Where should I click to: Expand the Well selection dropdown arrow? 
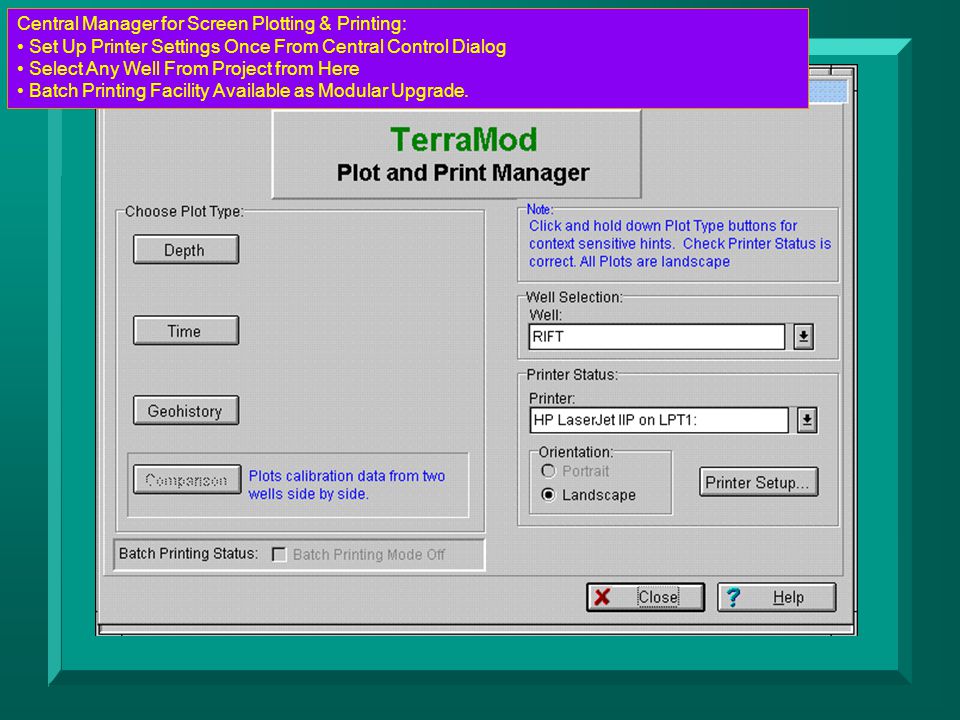(x=803, y=337)
